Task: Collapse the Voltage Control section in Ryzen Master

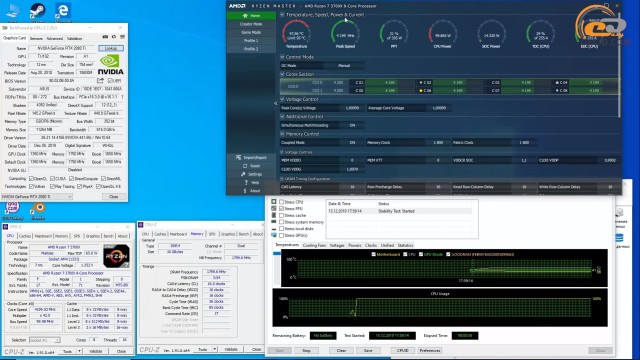Action: pos(282,99)
